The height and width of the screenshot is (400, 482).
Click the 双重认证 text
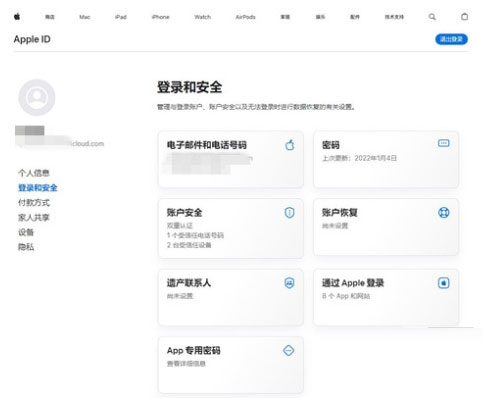pyautogui.click(x=180, y=226)
